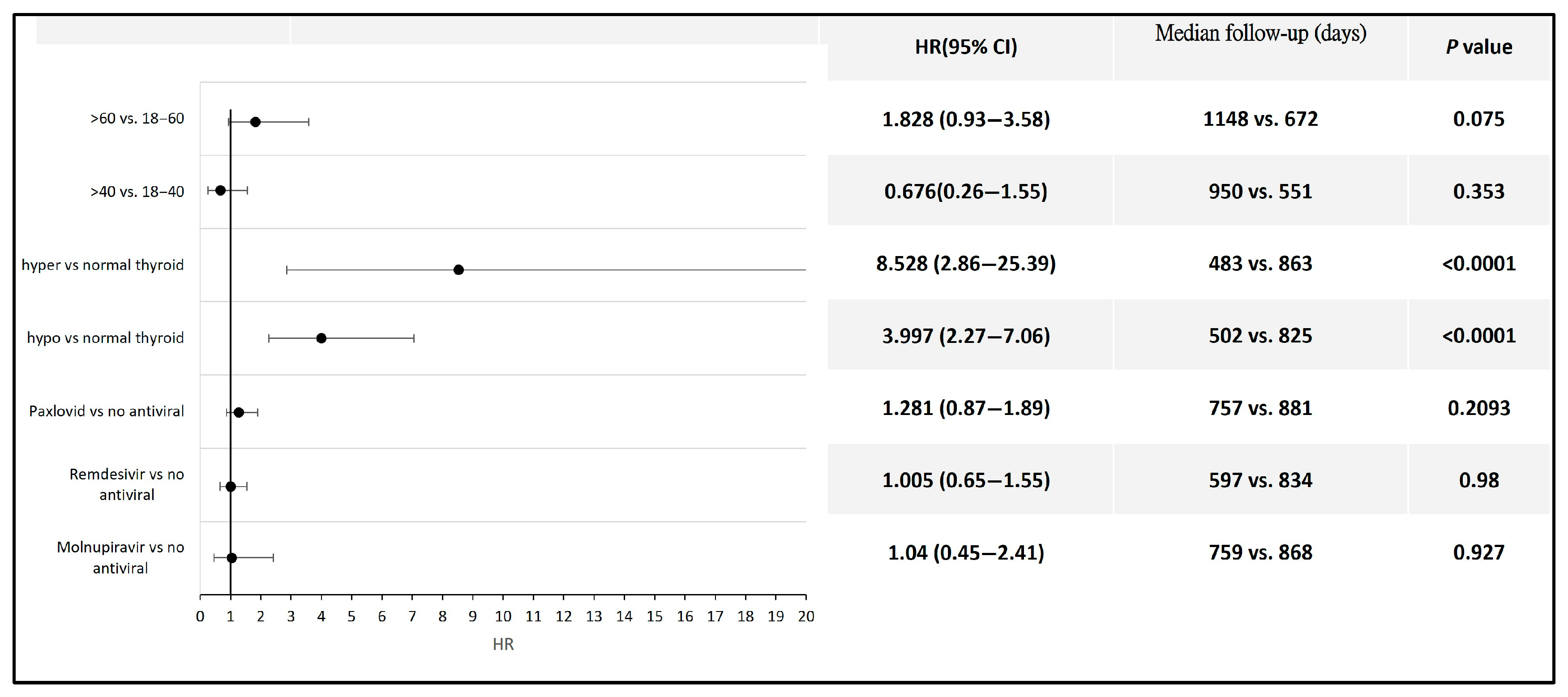Click the hyper vs normal thyroid data point

click(458, 269)
